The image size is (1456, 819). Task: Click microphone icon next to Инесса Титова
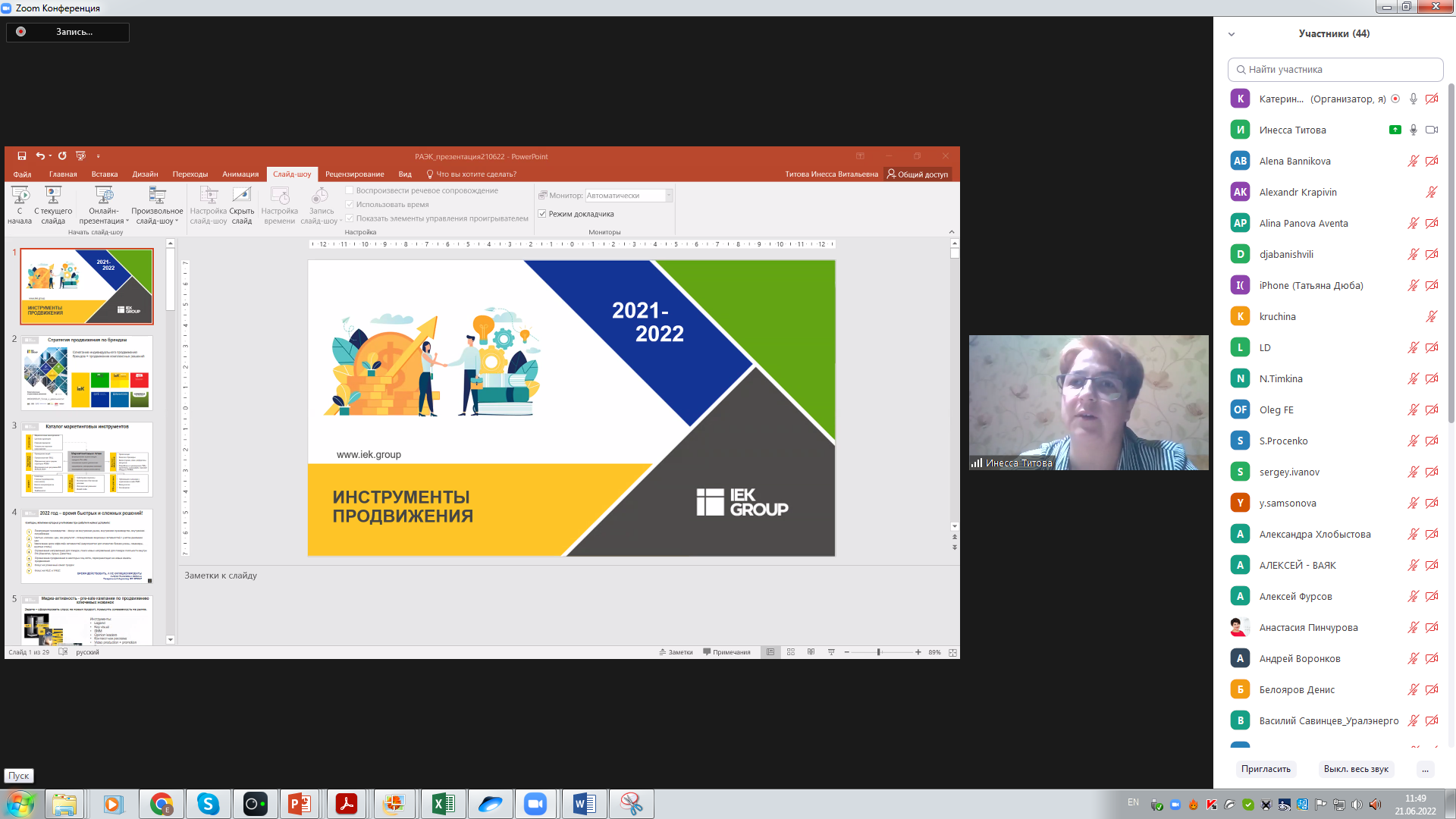[1414, 130]
